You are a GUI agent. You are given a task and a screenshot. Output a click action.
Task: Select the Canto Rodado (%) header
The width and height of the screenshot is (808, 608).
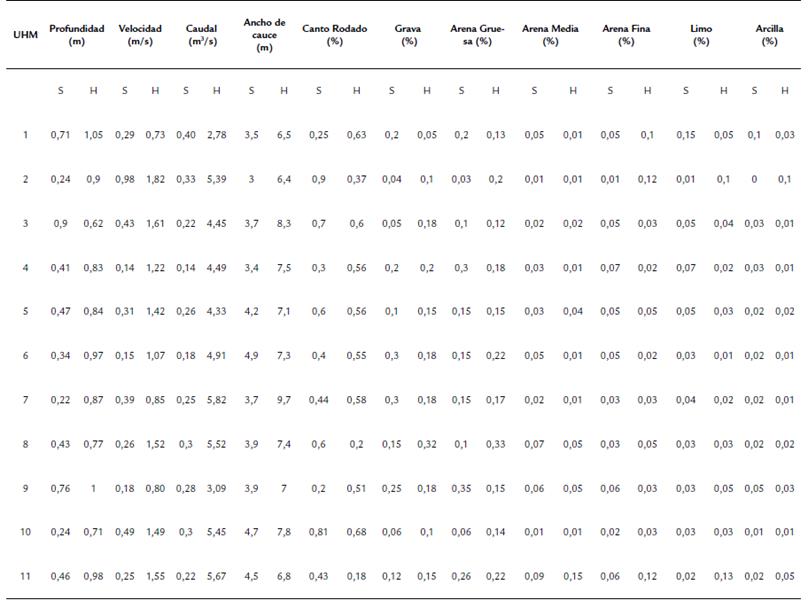point(335,35)
